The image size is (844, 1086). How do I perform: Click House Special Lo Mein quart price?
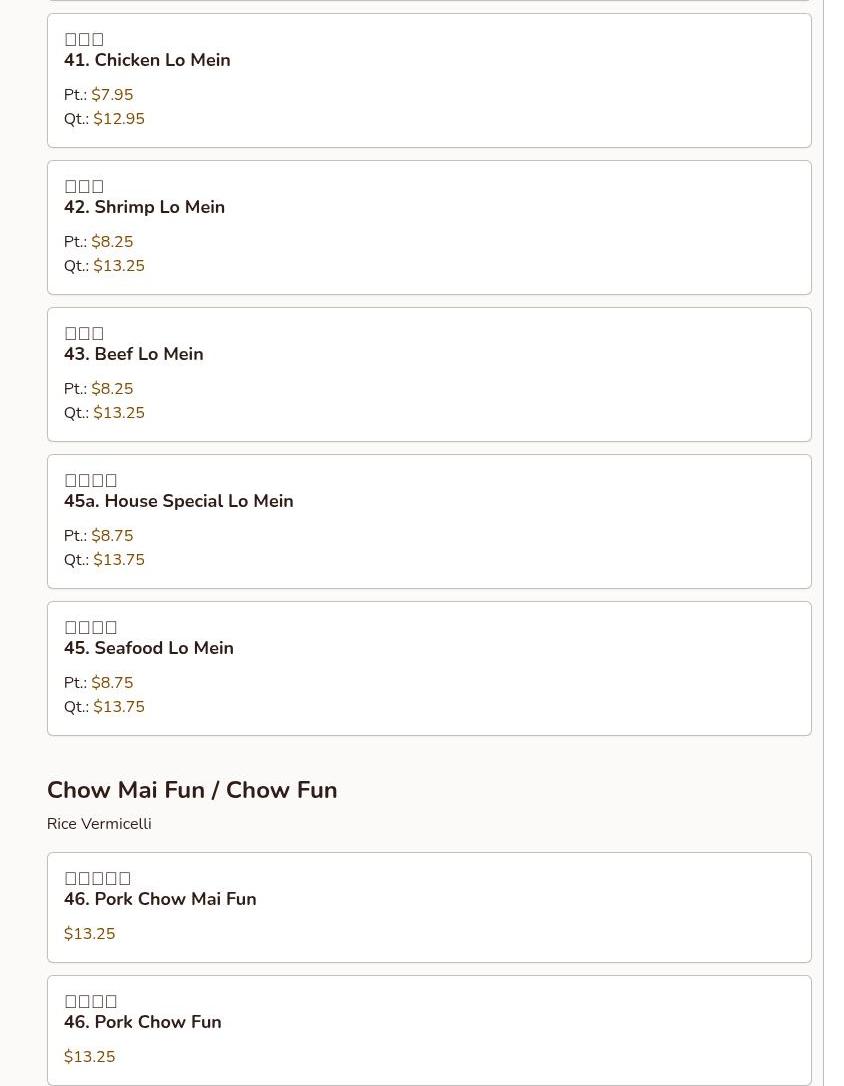coord(119,560)
